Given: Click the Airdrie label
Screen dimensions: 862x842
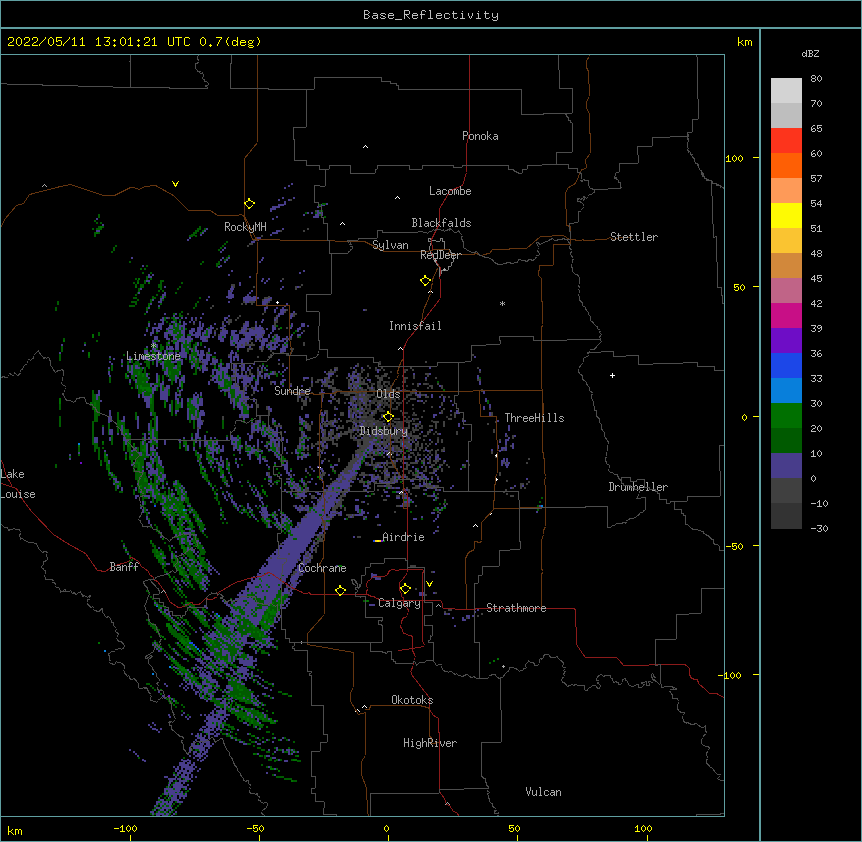Looking at the screenshot, I should [404, 537].
